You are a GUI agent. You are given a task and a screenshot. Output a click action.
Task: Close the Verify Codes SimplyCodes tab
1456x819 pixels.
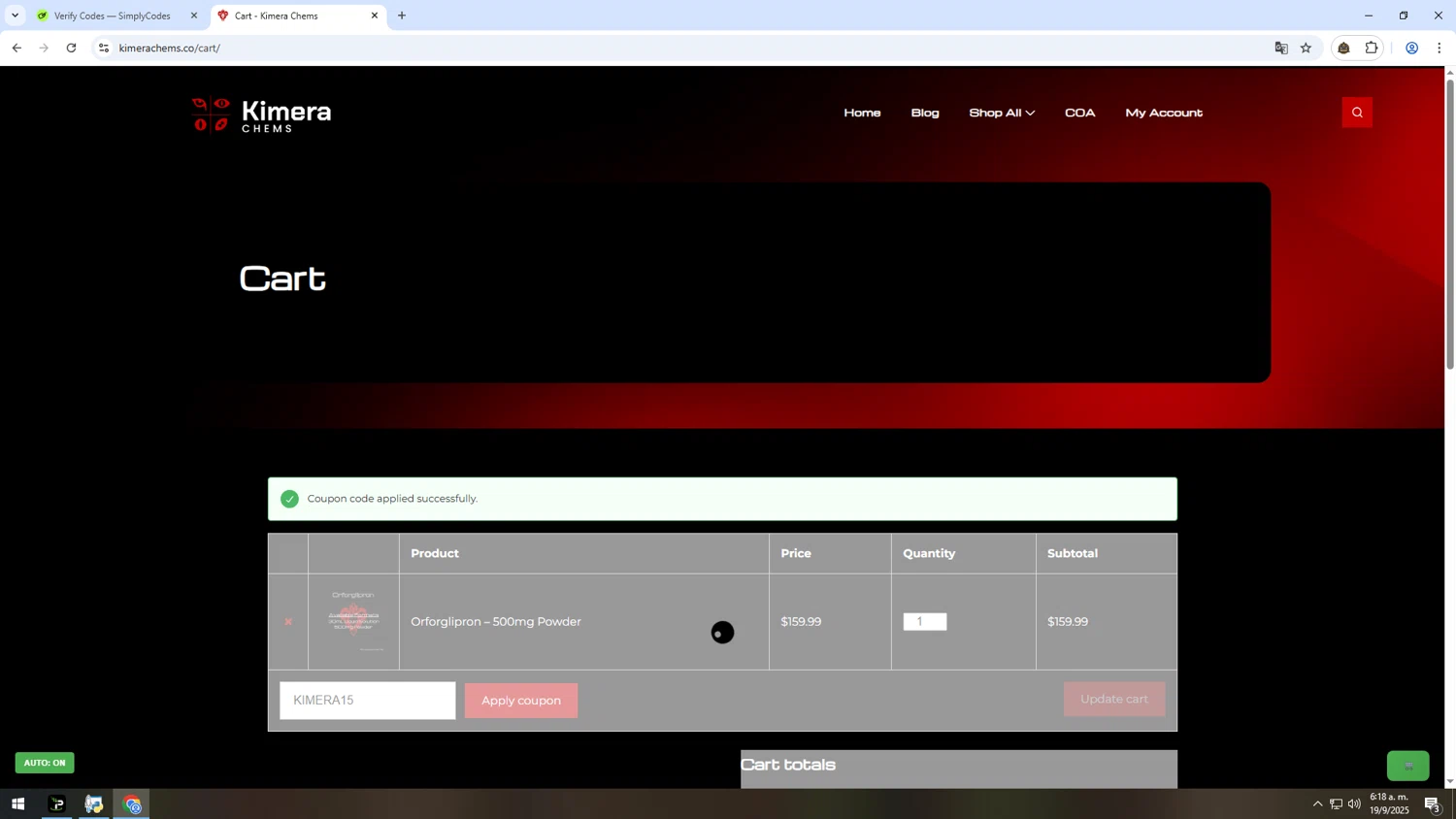[193, 16]
